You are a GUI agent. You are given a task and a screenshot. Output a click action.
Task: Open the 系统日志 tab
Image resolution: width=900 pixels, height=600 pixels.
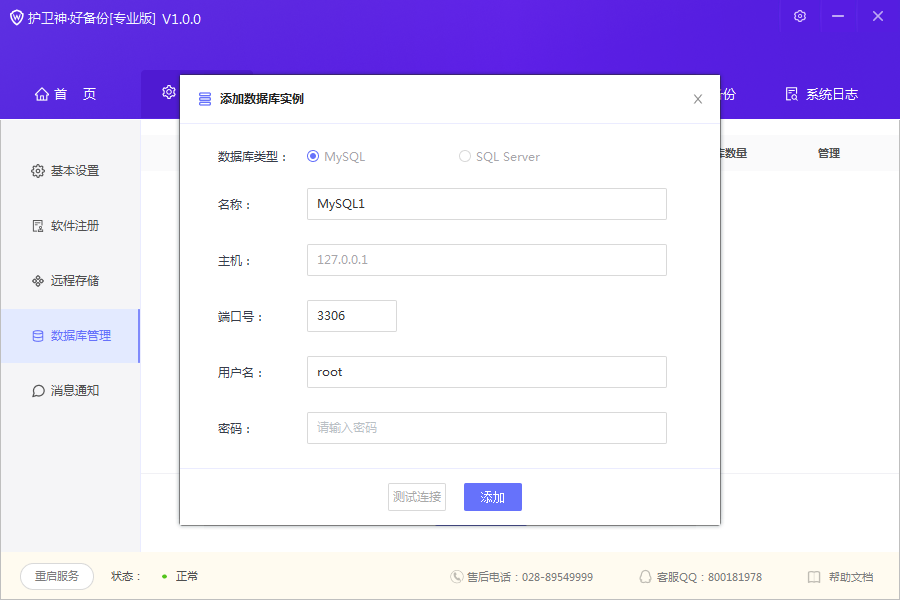click(x=821, y=94)
